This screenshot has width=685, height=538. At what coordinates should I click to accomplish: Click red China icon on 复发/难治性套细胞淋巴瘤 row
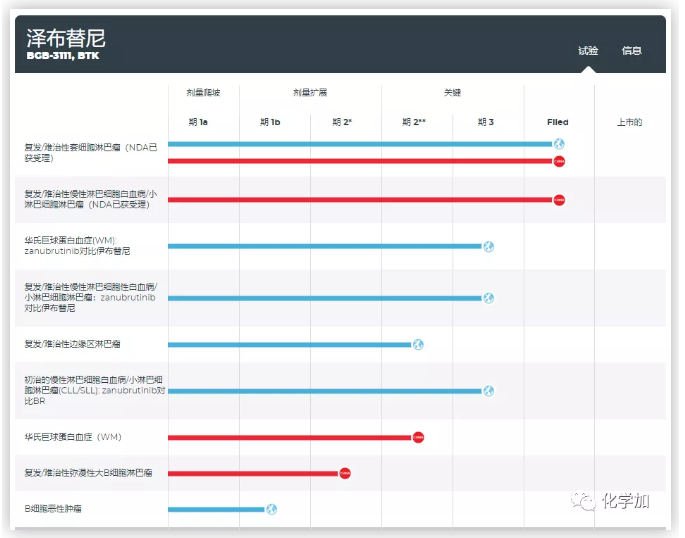pos(559,160)
